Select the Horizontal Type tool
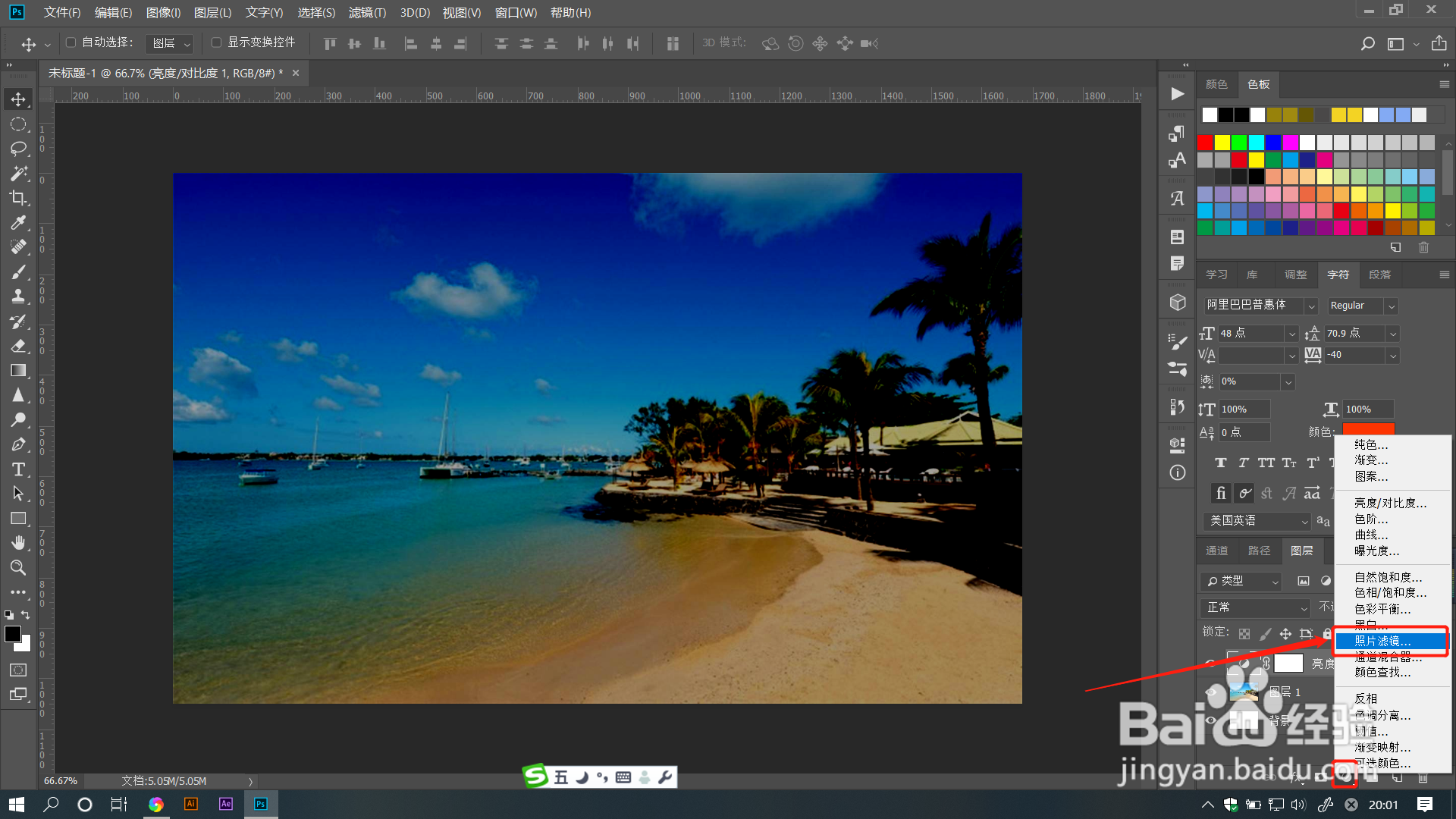 tap(18, 469)
